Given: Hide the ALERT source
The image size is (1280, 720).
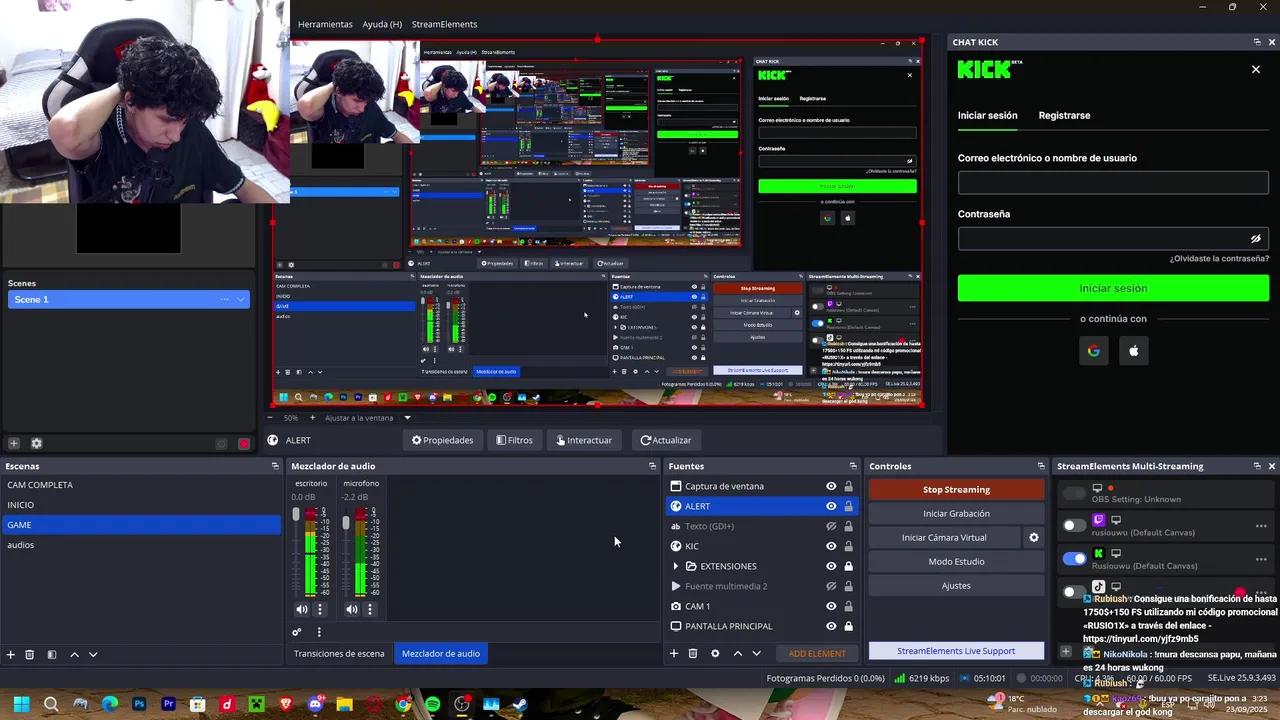Looking at the screenshot, I should (831, 506).
